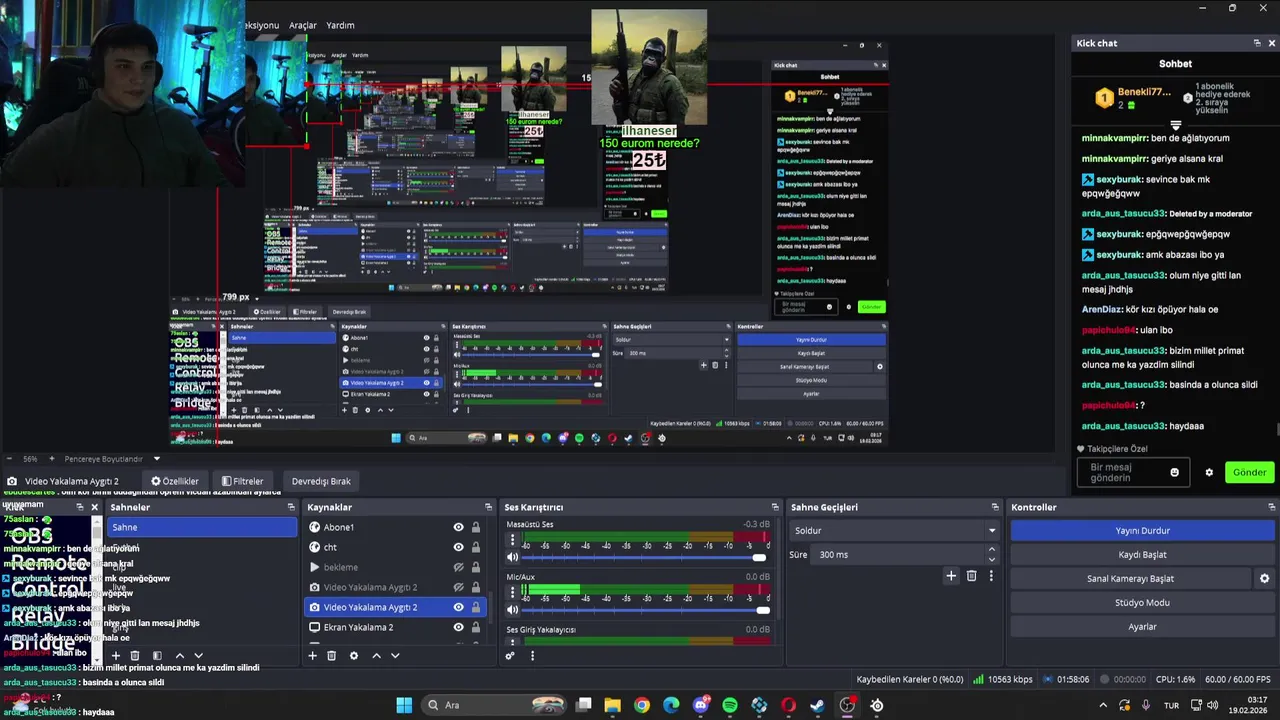Open Spotify from the taskbar
This screenshot has height=720, width=1280.
point(730,705)
